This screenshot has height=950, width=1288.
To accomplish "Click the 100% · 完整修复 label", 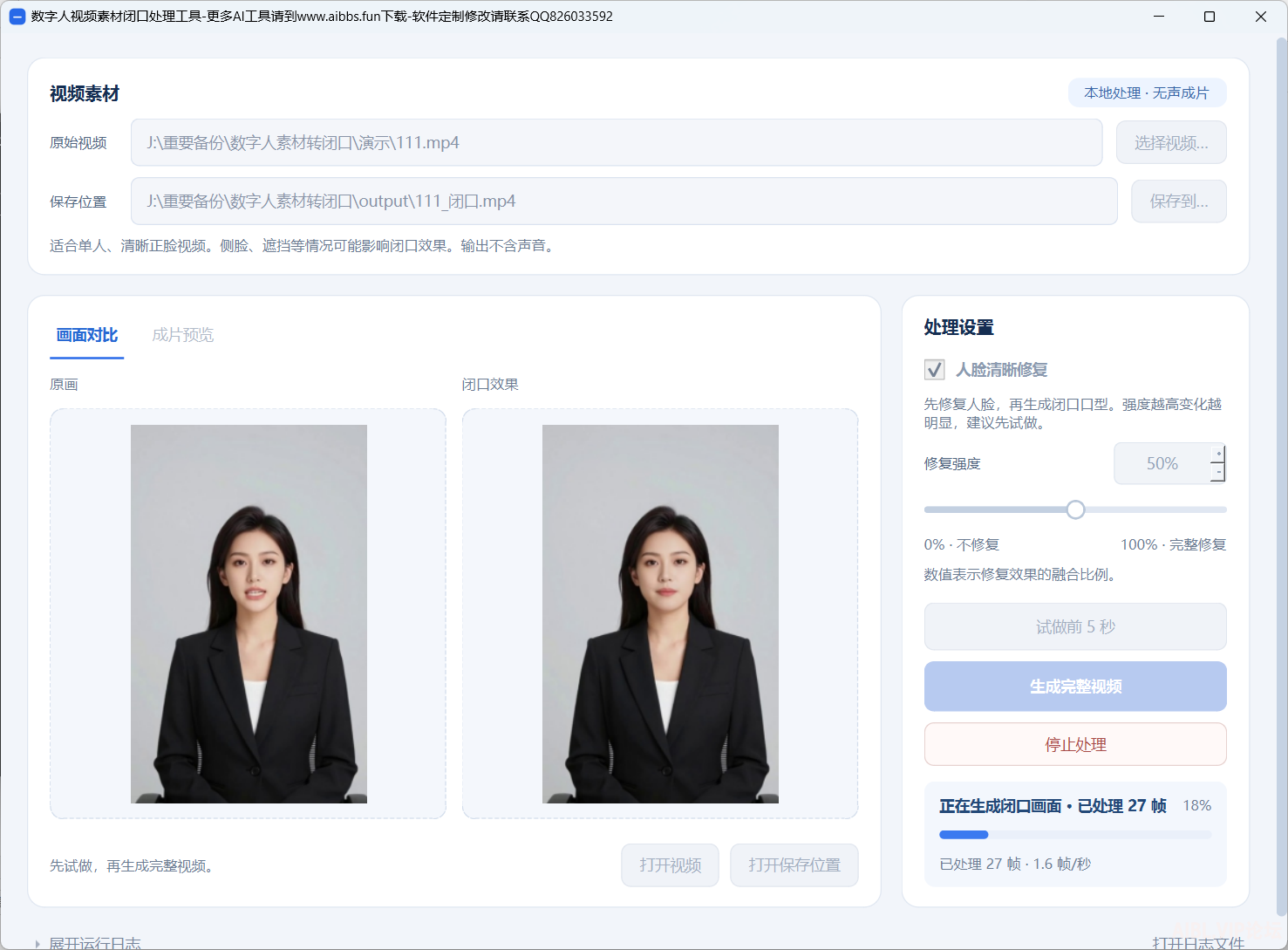I will pos(1174,544).
